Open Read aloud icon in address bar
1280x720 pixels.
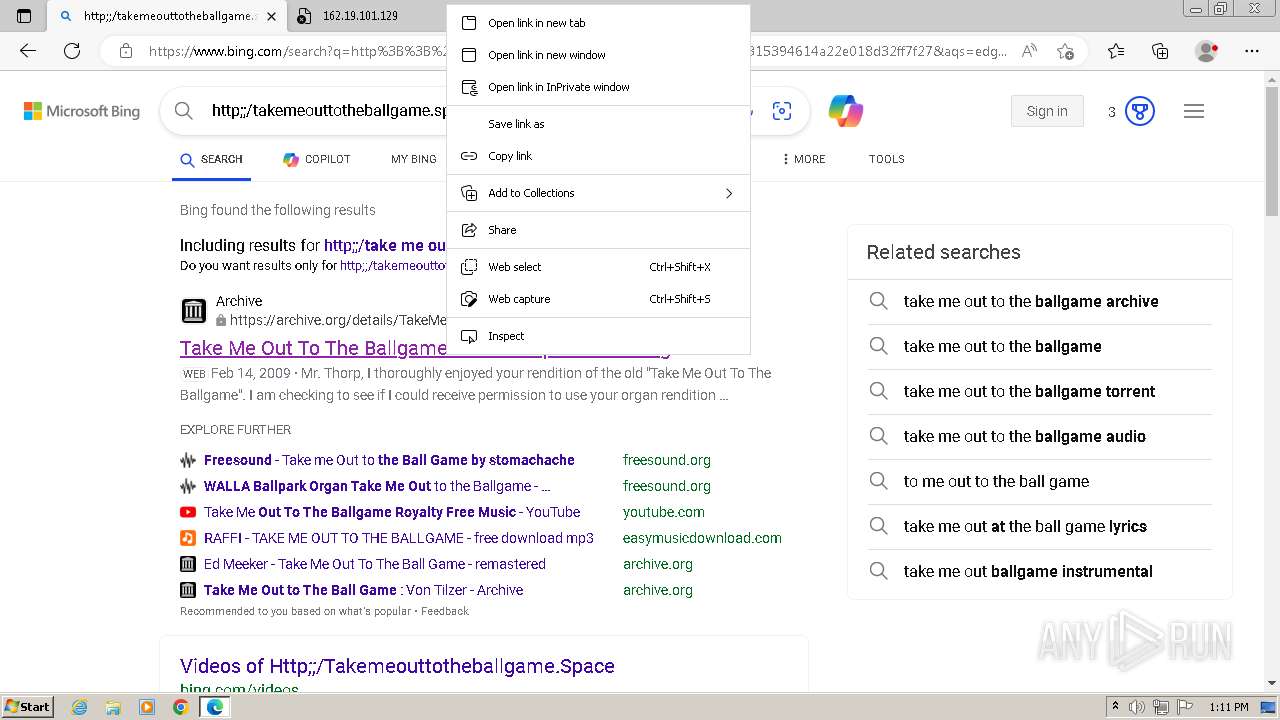click(1029, 51)
